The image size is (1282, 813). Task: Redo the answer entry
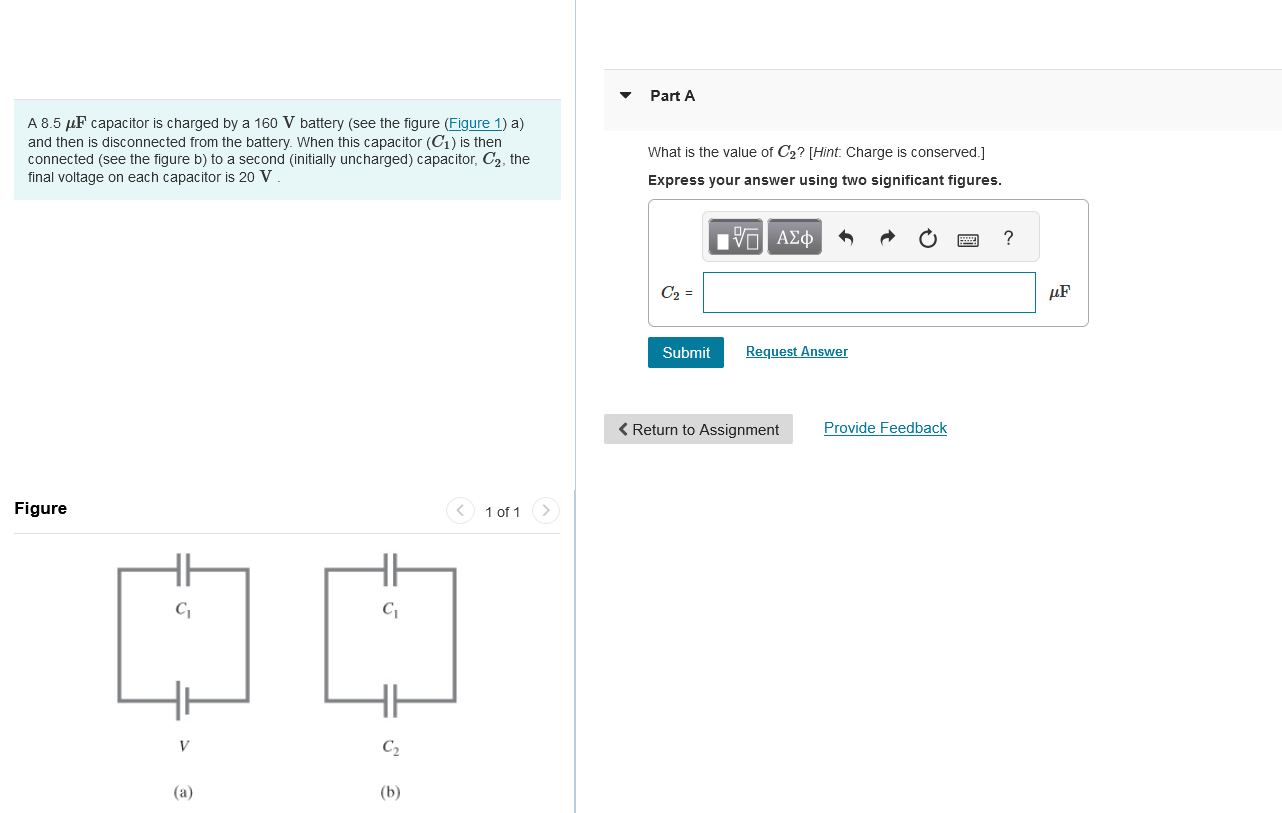coord(887,237)
